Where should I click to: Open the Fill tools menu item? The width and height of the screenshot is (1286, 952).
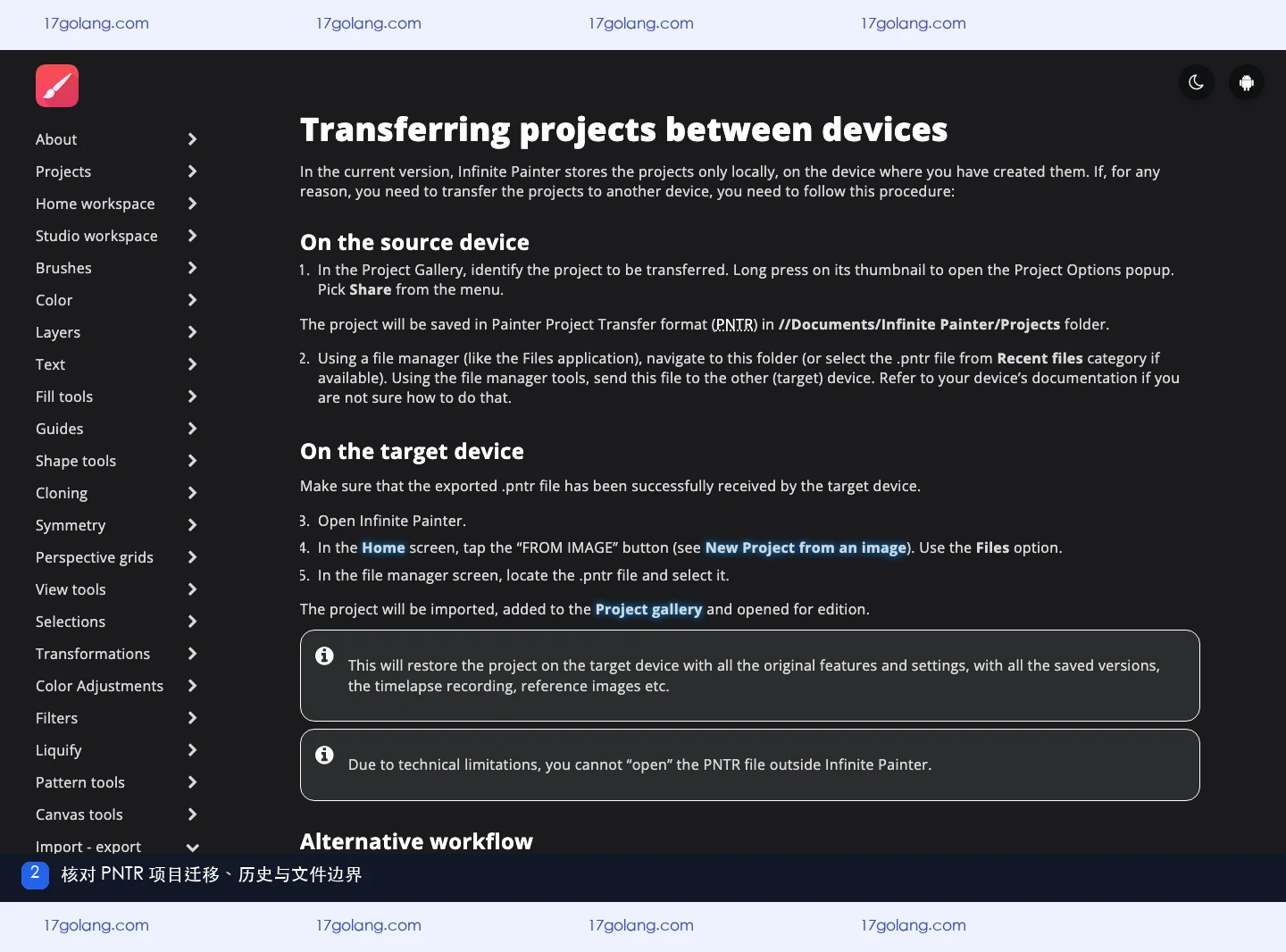(64, 397)
